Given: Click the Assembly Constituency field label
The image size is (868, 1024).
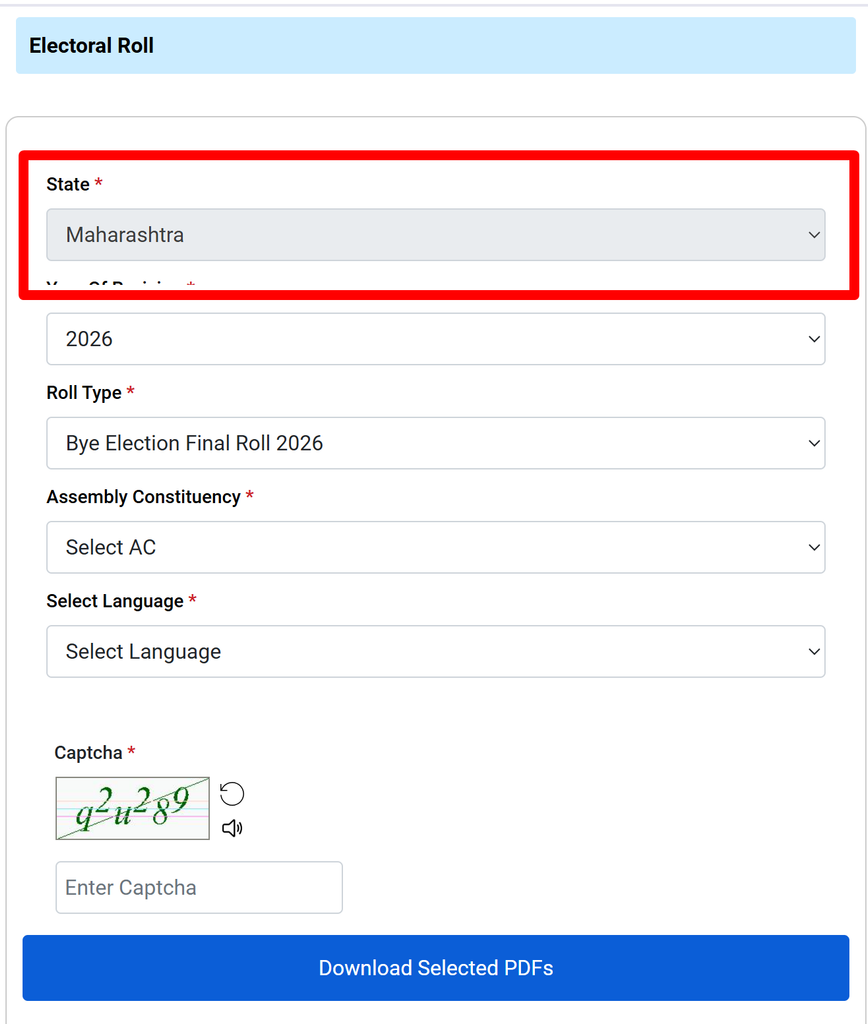Looking at the screenshot, I should [144, 497].
